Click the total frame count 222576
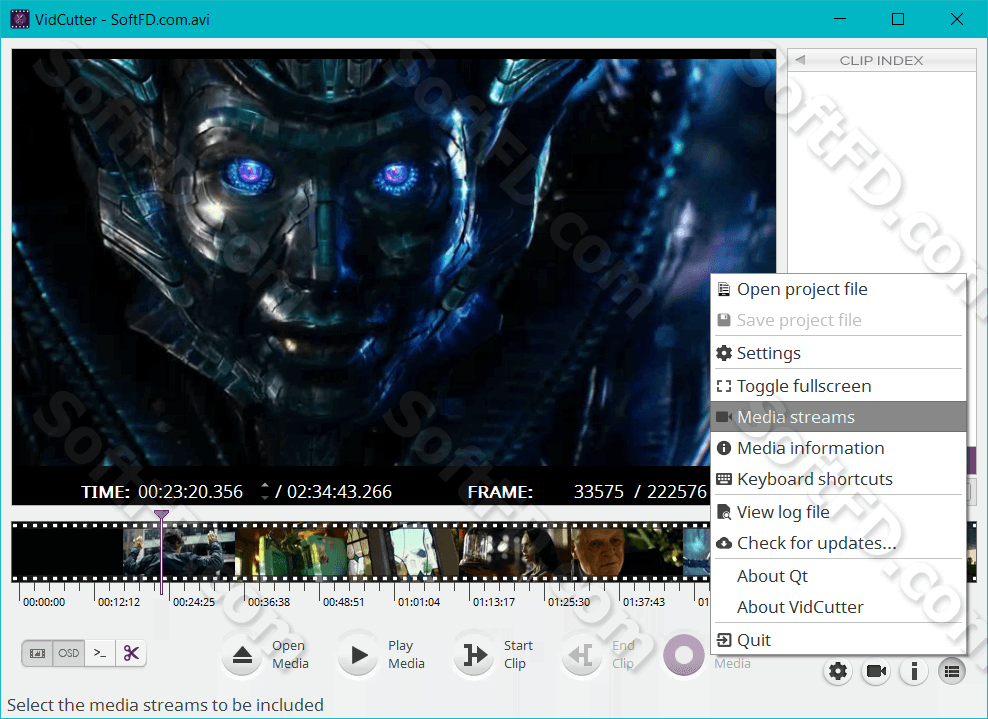The image size is (988, 719). pyautogui.click(x=677, y=492)
